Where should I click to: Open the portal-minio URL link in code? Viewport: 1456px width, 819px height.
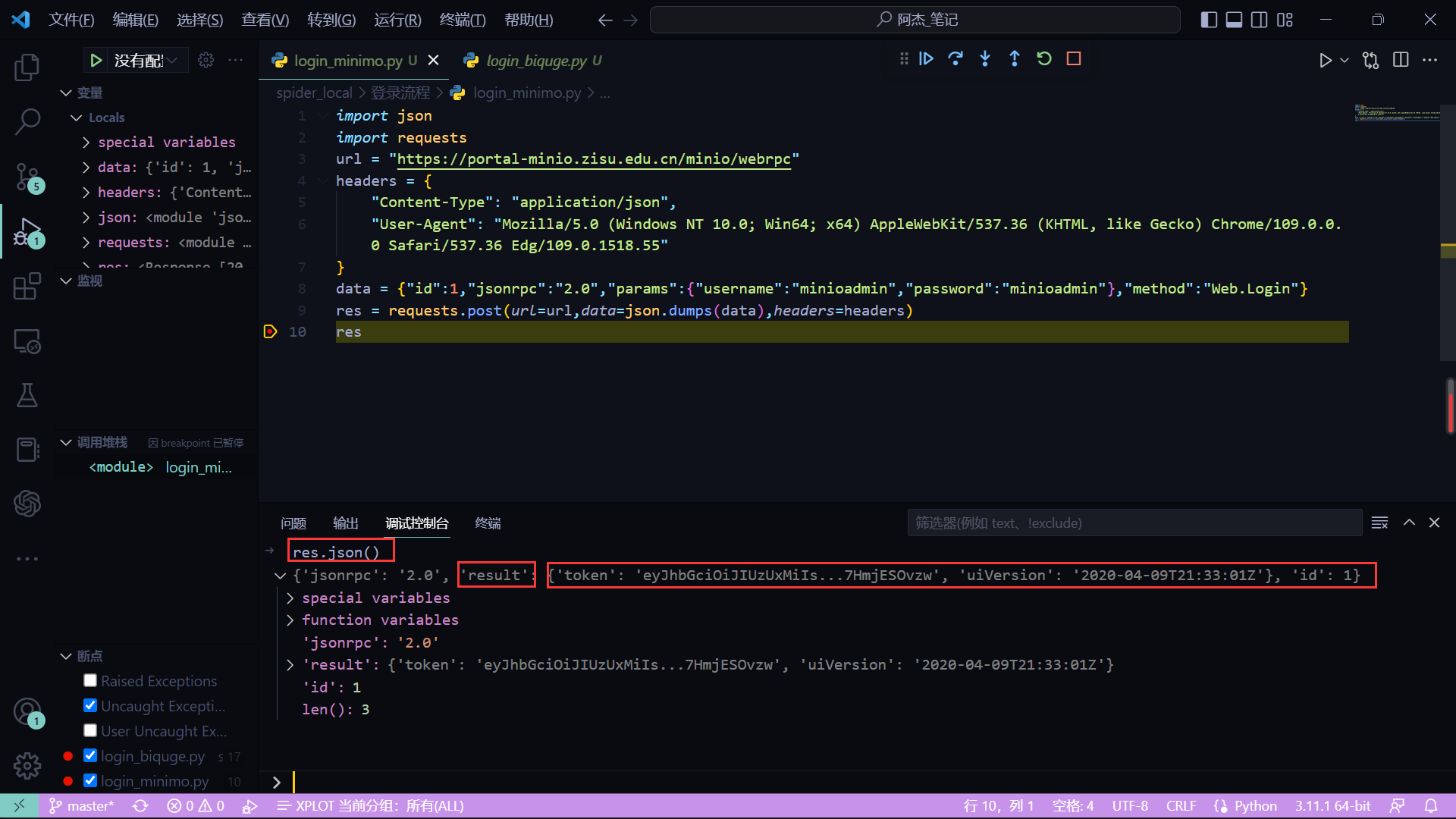[594, 159]
